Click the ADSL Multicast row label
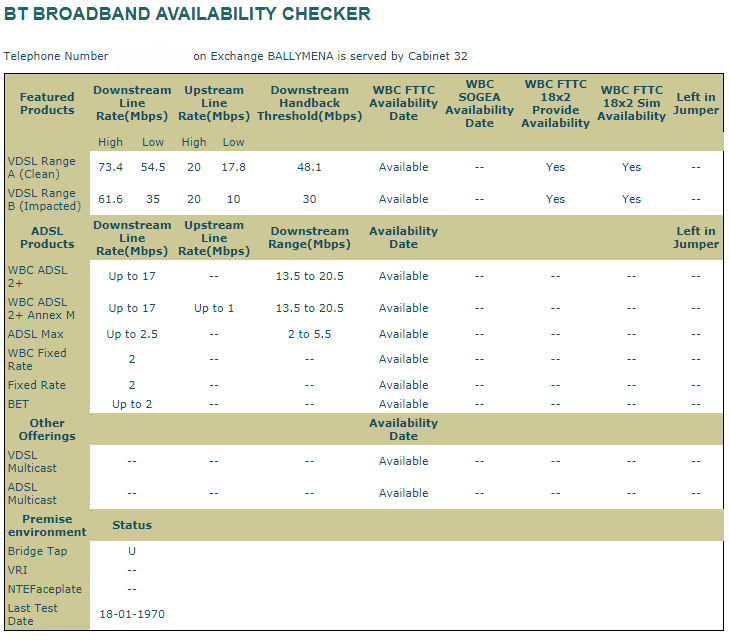 tap(33, 493)
